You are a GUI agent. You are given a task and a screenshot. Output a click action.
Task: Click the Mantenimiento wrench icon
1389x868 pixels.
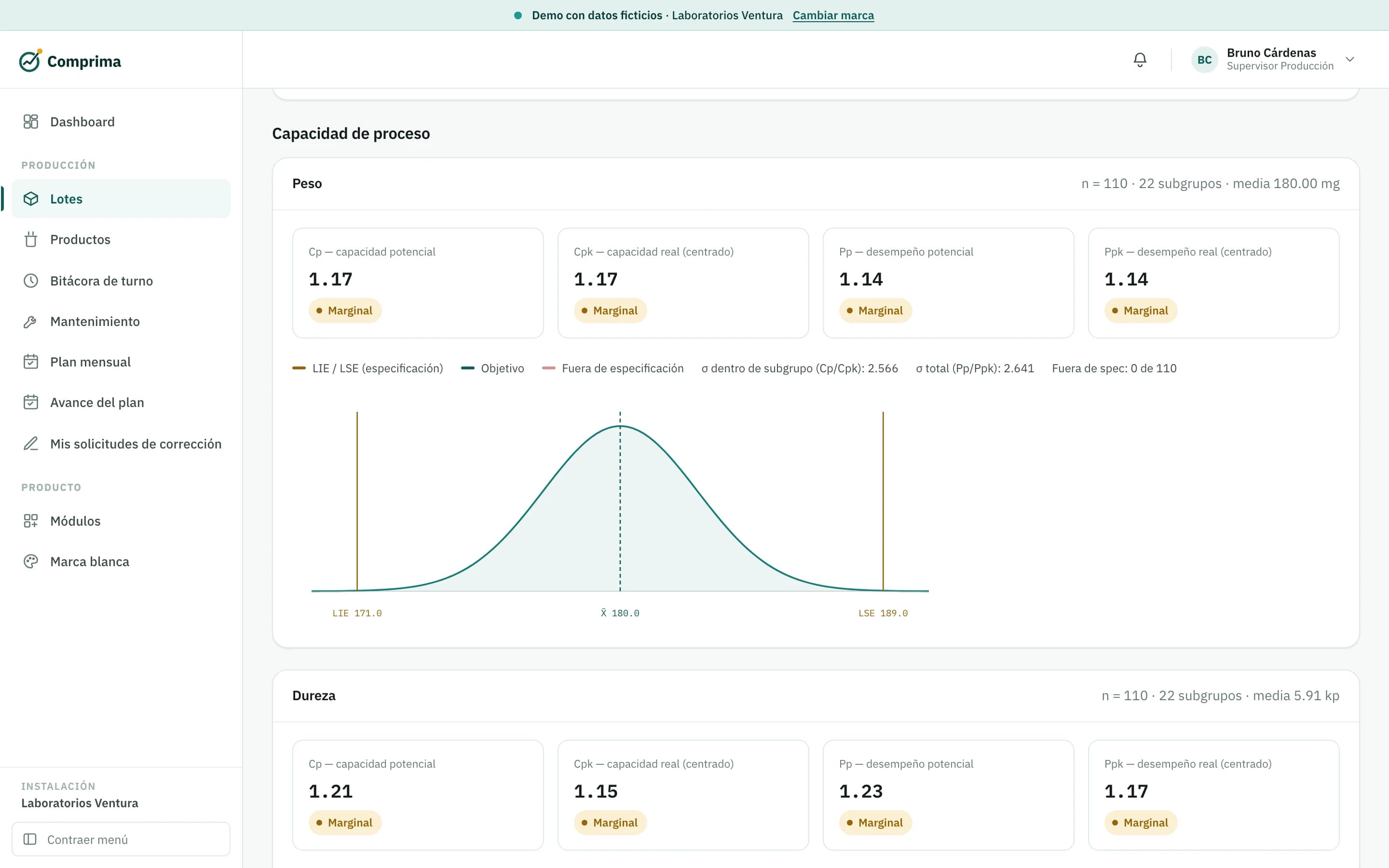(30, 322)
